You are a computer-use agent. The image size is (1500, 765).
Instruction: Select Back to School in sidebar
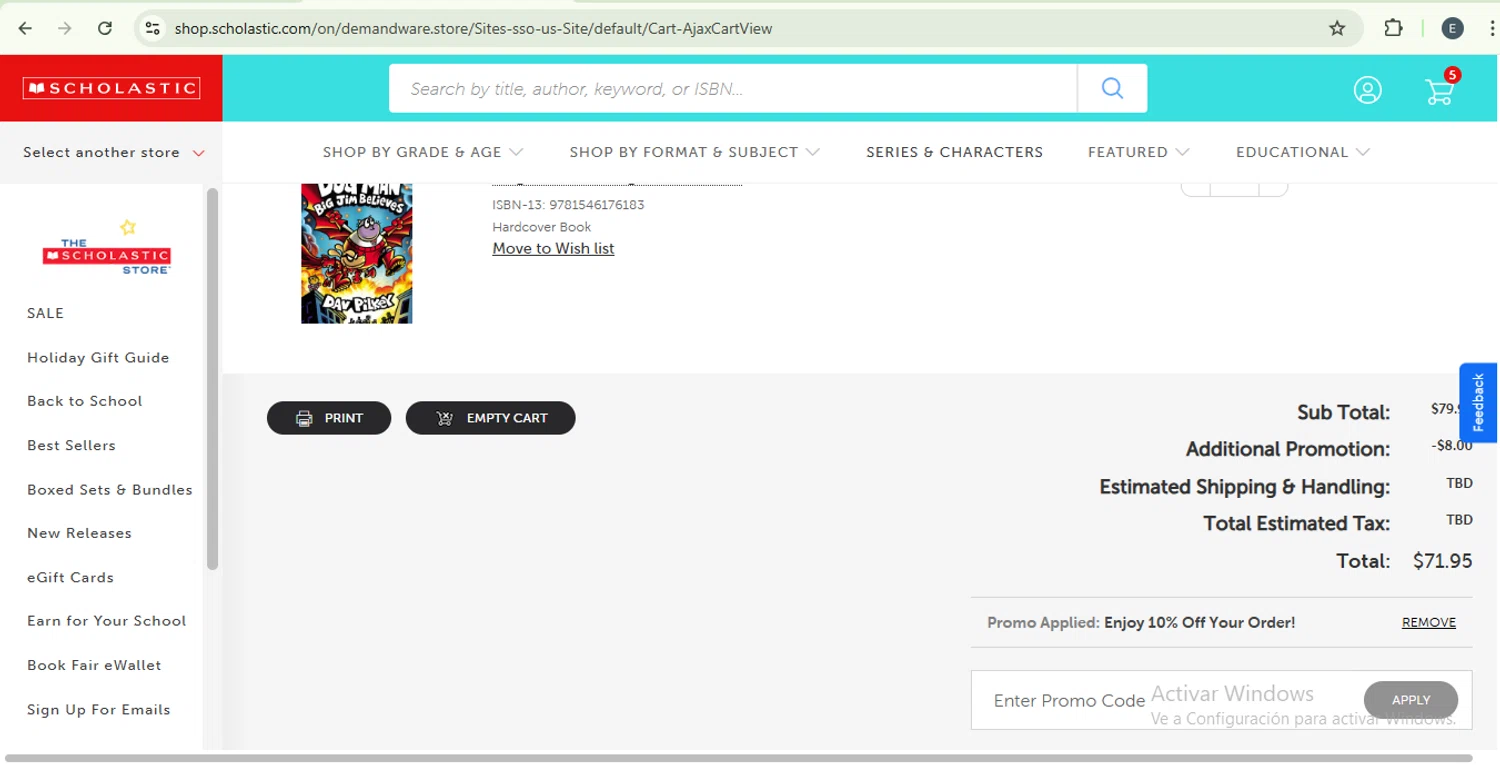85,401
